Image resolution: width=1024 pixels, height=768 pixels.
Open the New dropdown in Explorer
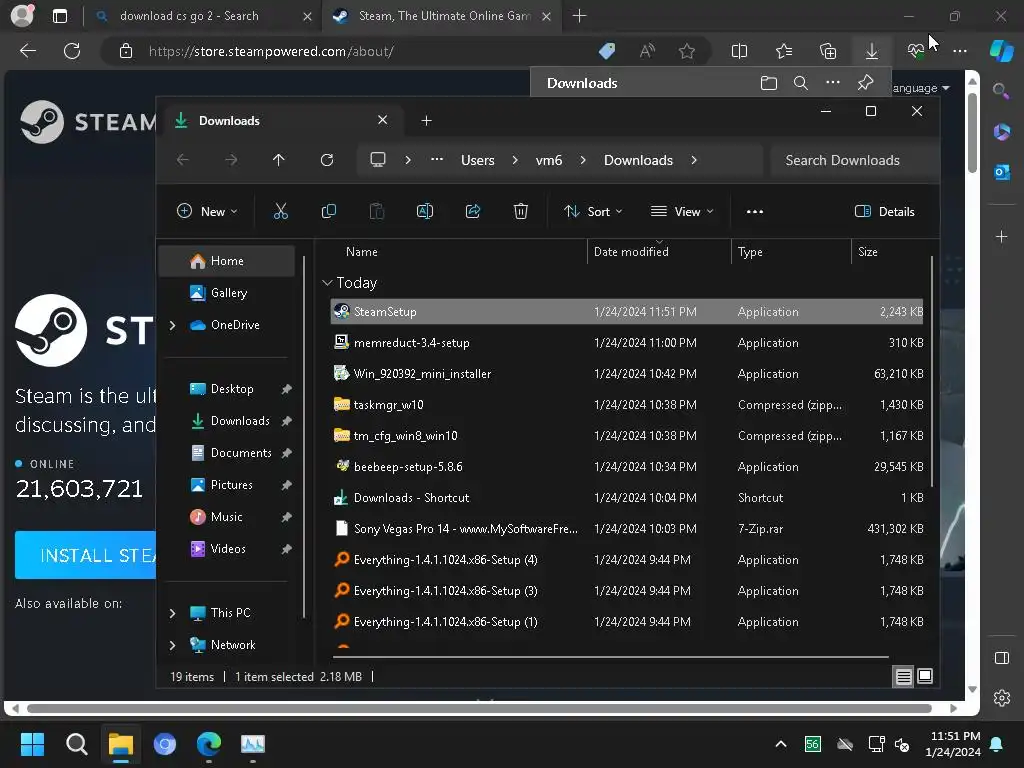point(208,211)
